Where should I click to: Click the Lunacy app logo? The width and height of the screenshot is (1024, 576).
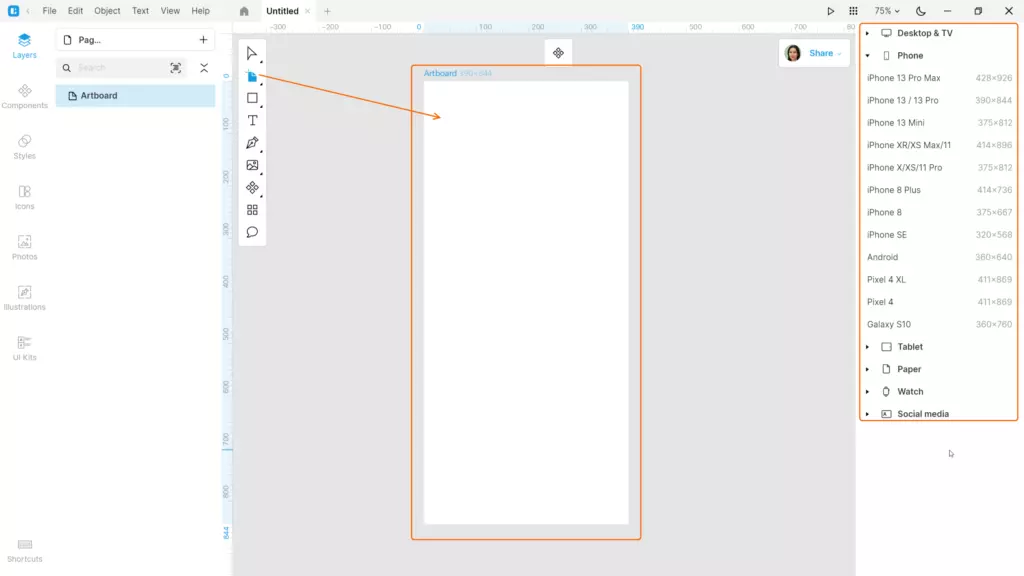click(13, 11)
